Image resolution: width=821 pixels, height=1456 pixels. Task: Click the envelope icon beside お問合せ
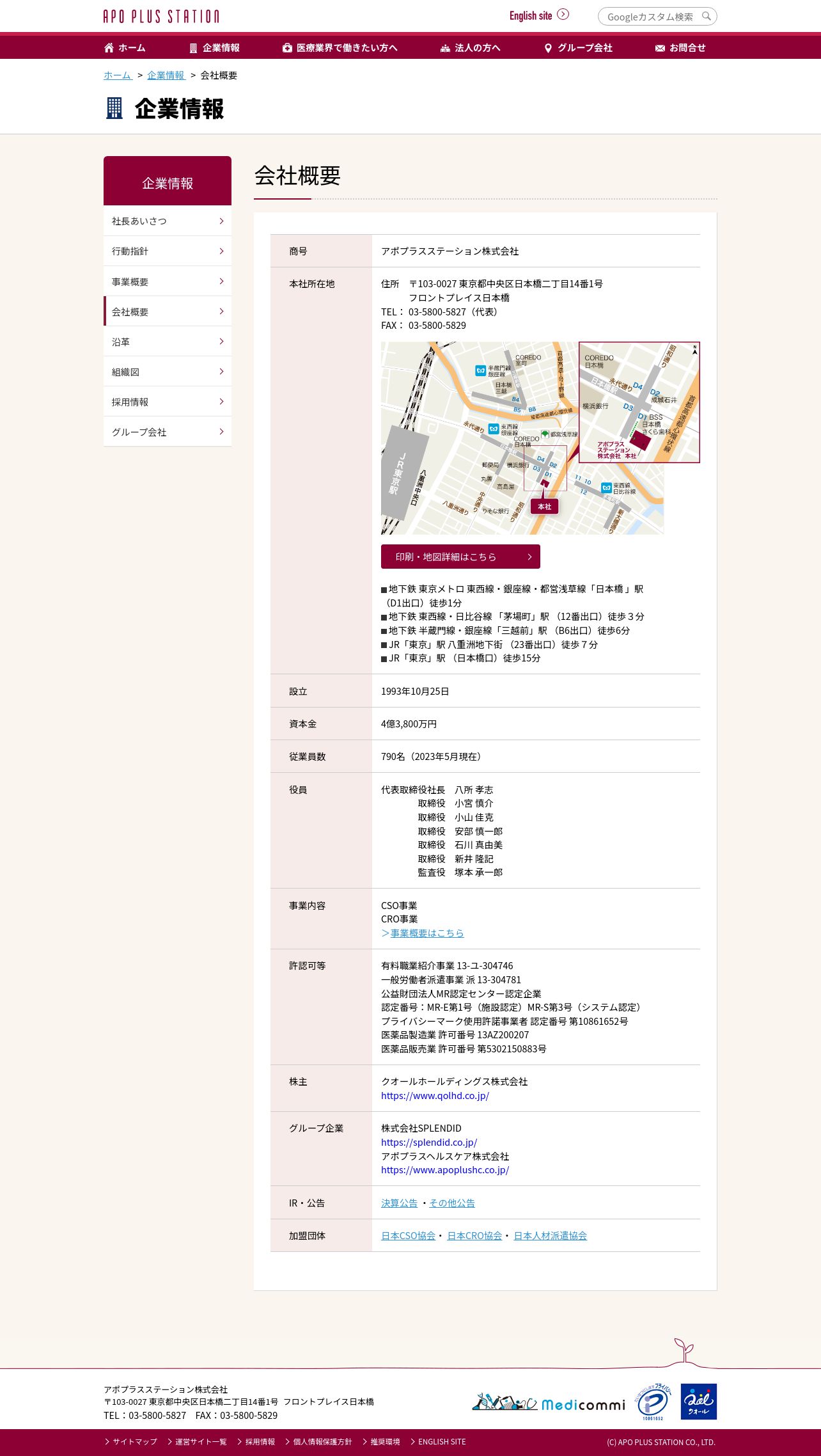point(660,48)
